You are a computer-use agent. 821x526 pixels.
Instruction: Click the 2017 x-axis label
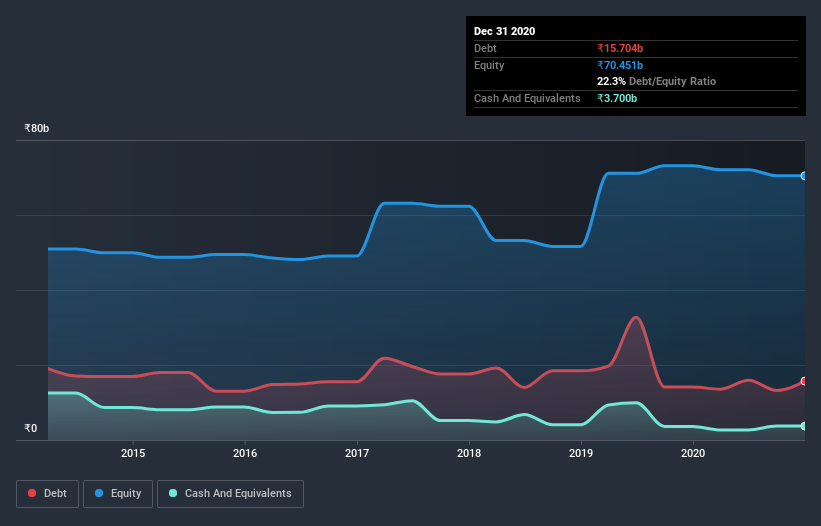click(x=357, y=453)
